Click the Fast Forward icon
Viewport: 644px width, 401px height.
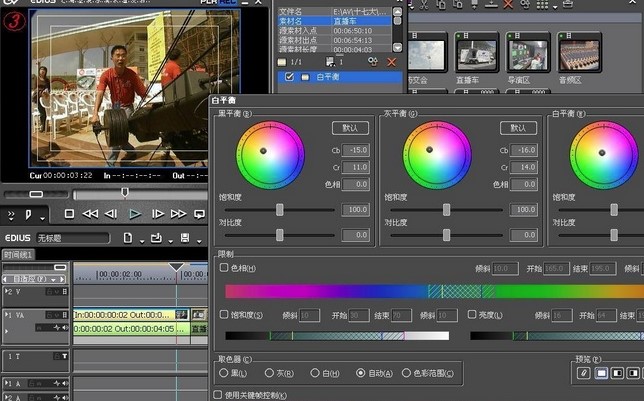coord(179,214)
